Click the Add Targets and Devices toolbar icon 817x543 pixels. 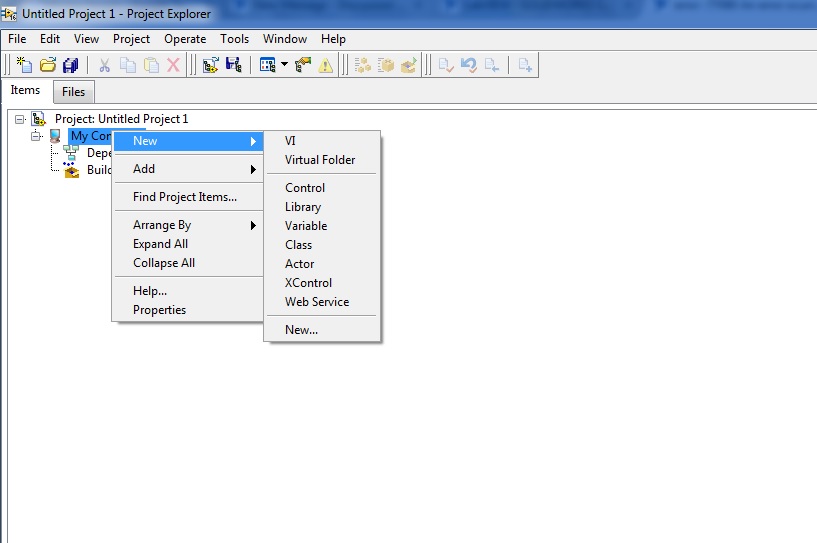(x=211, y=65)
